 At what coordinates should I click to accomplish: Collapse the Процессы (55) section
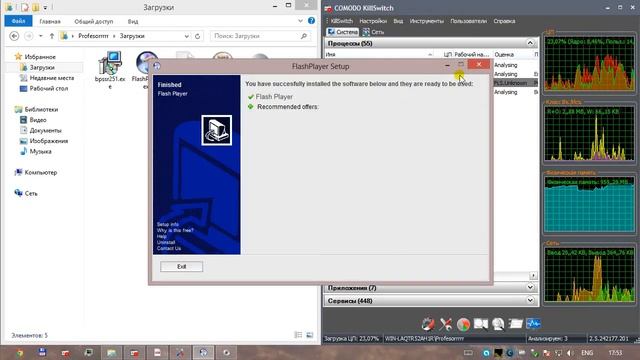[530, 43]
